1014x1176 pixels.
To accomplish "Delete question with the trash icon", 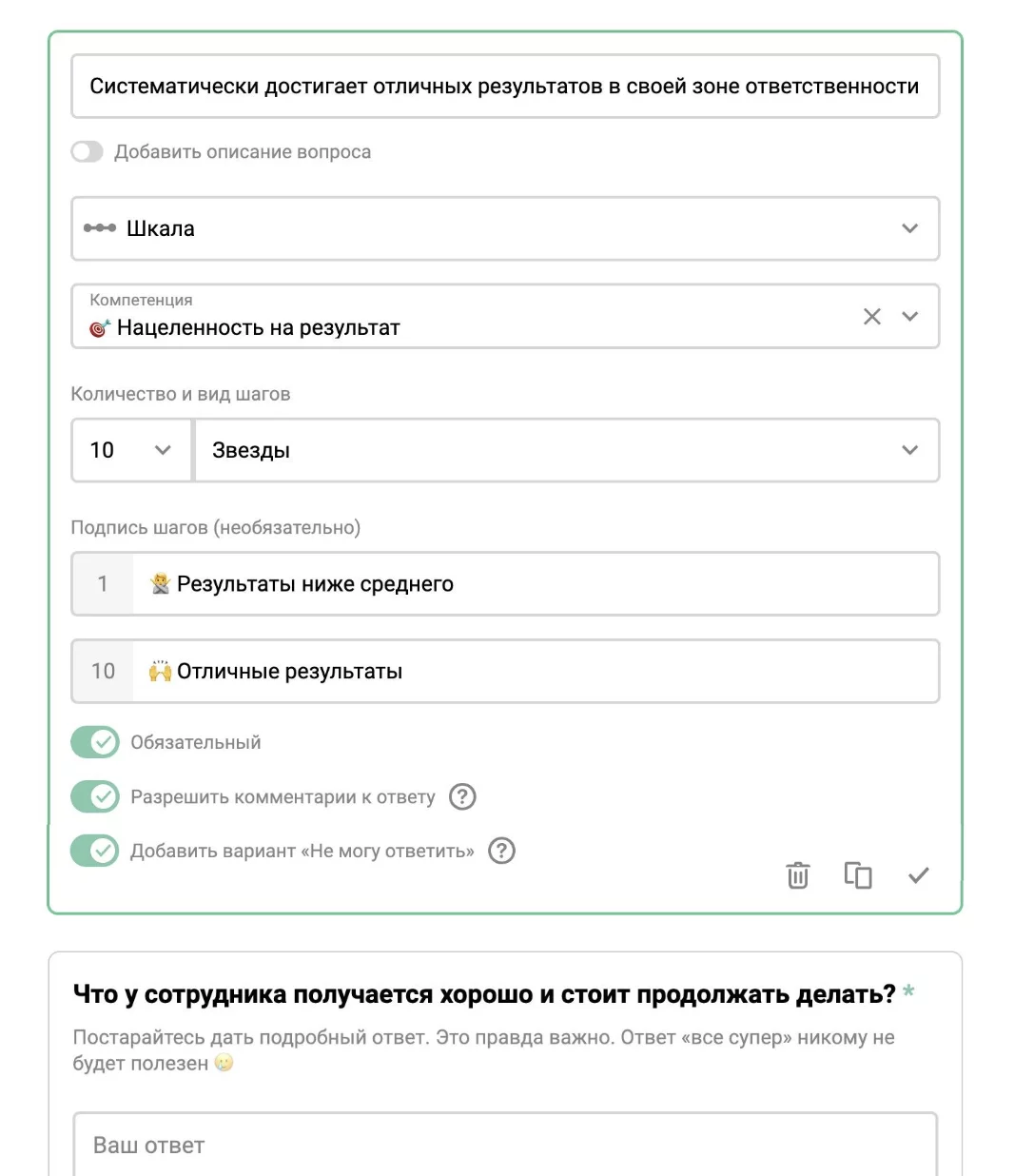I will (797, 874).
